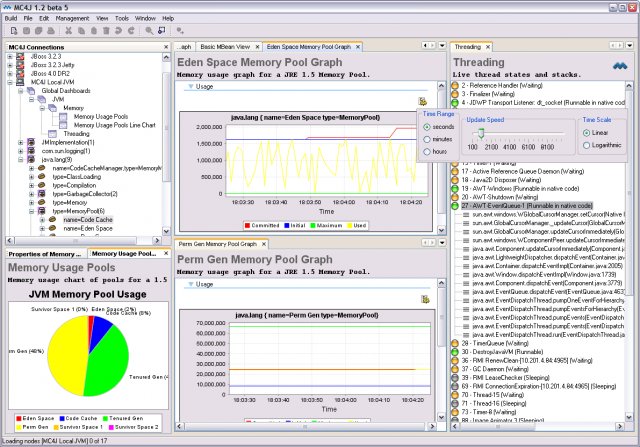This screenshot has width=640, height=447.
Task: Click the Global Dashboards folder icon
Action: pyautogui.click(x=31, y=91)
